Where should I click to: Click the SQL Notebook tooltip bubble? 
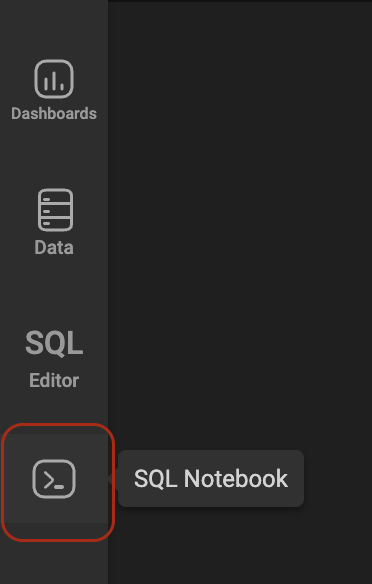(211, 479)
